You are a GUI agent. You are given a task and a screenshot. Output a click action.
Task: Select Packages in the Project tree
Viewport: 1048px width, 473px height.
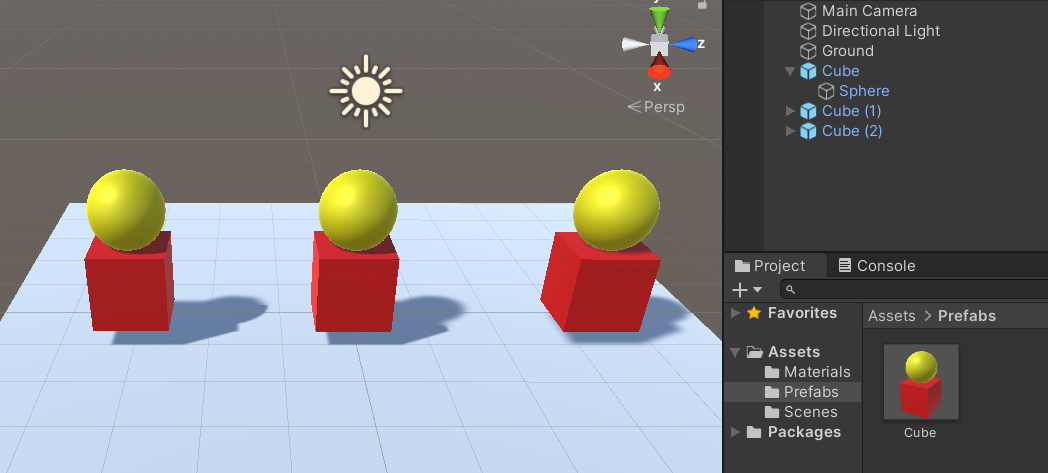pyautogui.click(x=804, y=432)
